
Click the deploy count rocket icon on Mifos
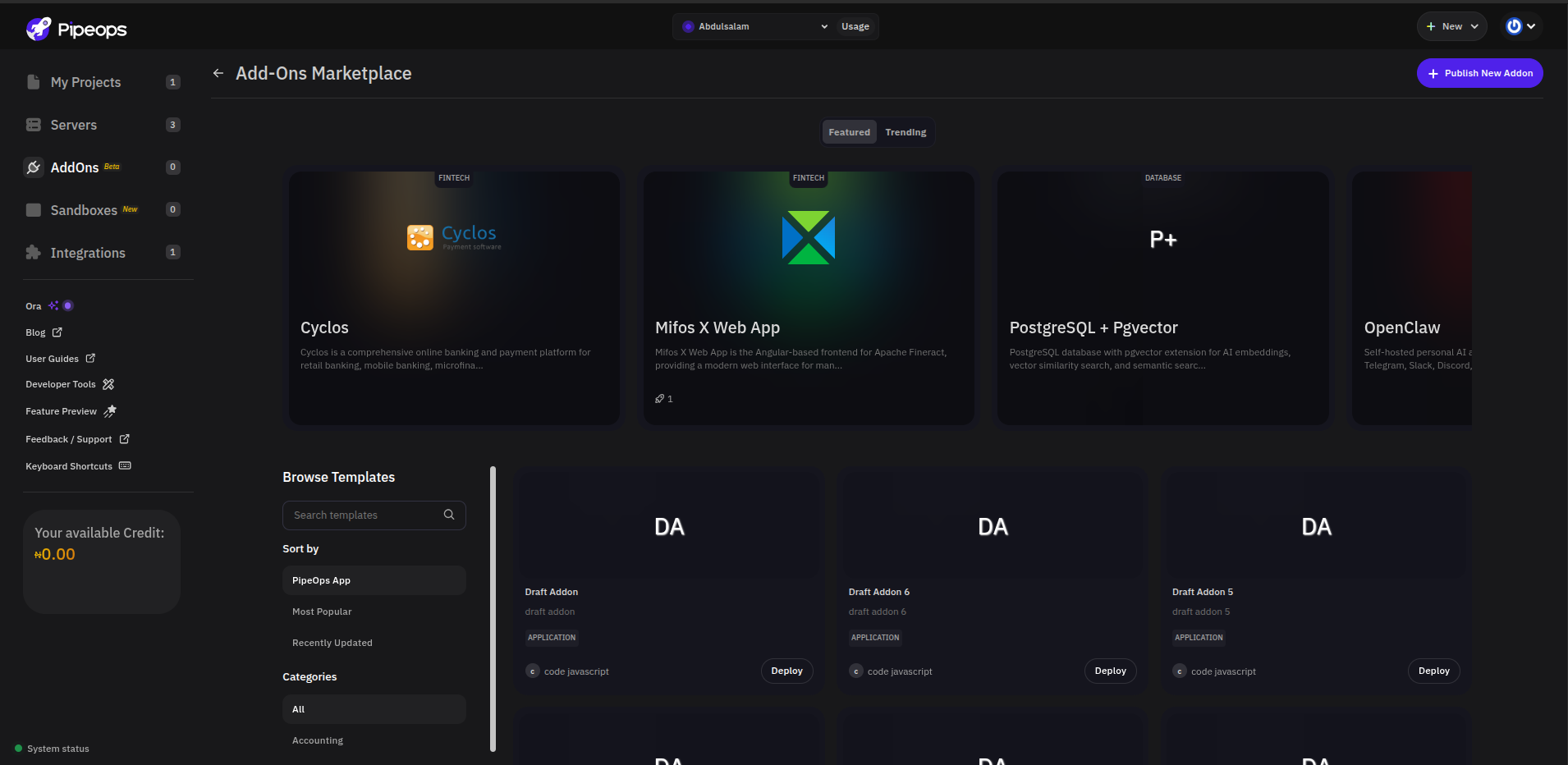pos(659,399)
